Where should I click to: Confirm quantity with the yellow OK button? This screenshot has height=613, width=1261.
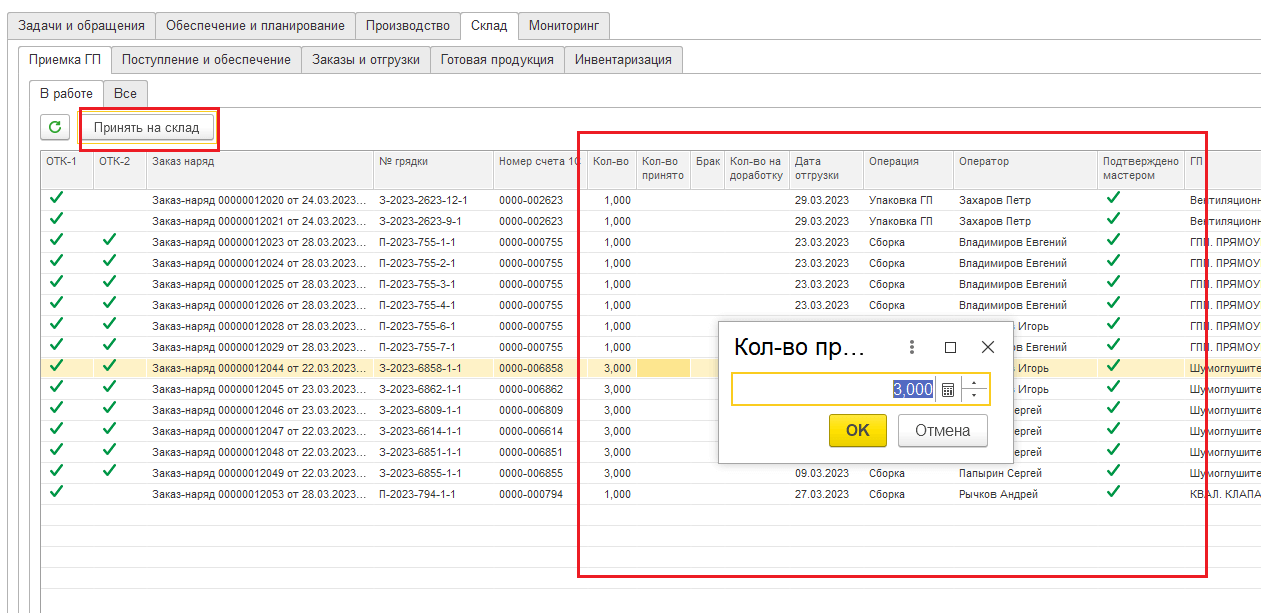pyautogui.click(x=857, y=430)
